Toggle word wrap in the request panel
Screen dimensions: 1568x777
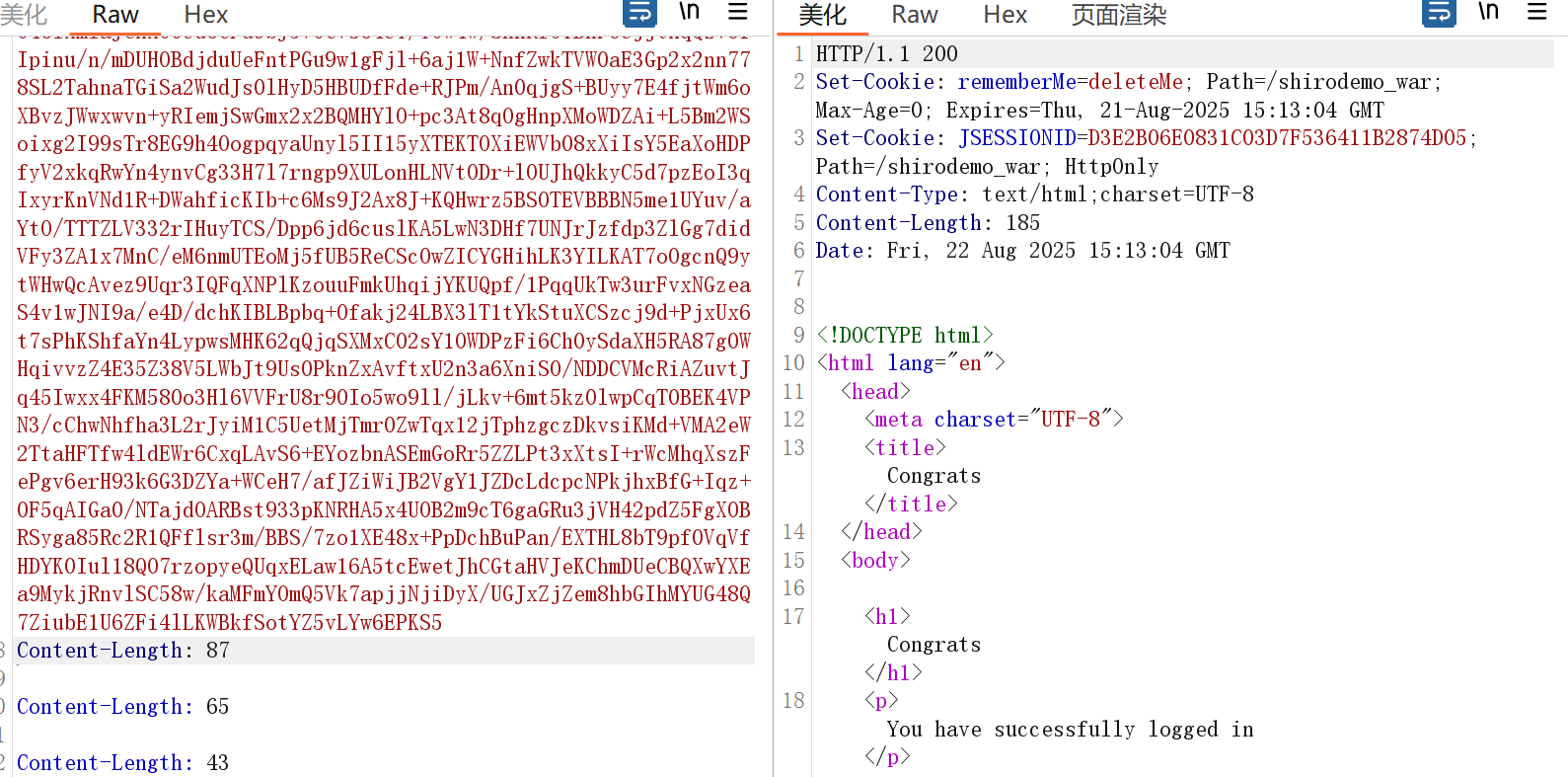639,13
